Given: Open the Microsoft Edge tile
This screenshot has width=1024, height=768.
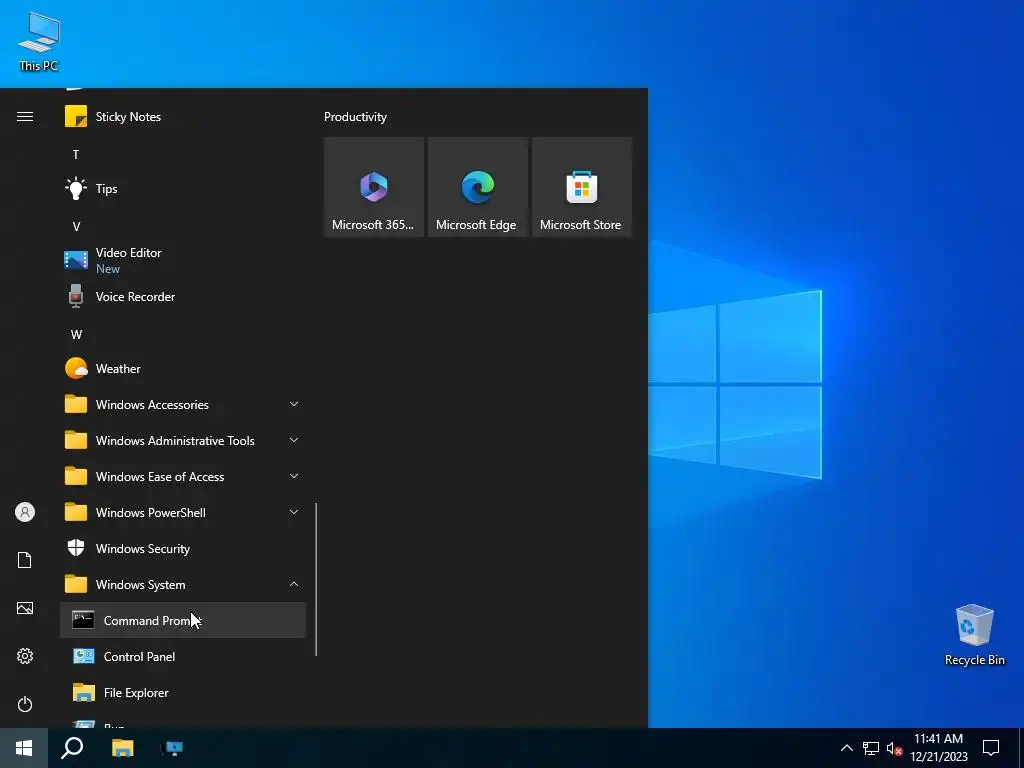Looking at the screenshot, I should [477, 187].
